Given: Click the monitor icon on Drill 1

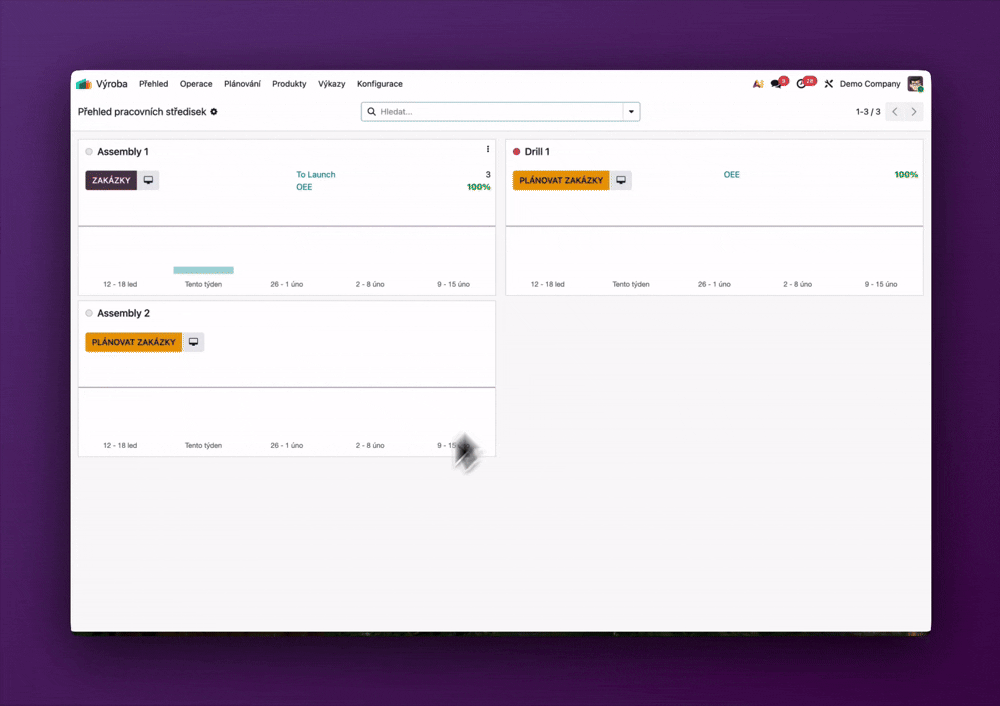Looking at the screenshot, I should [x=621, y=180].
